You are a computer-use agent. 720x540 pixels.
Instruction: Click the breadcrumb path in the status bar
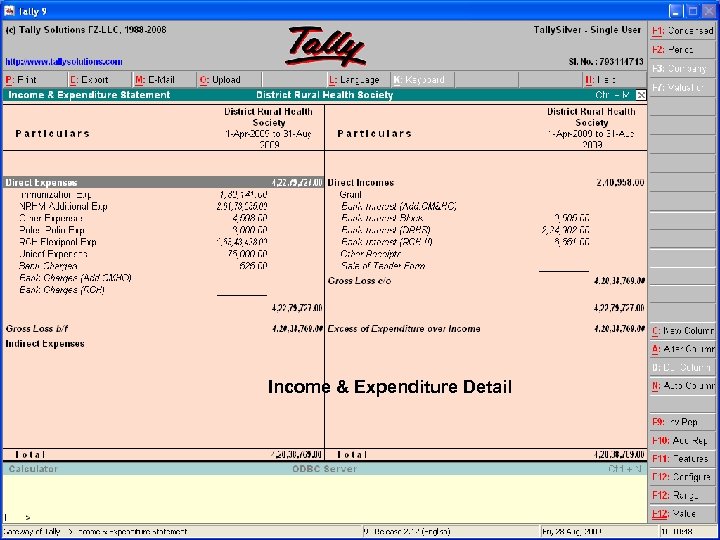point(95,532)
